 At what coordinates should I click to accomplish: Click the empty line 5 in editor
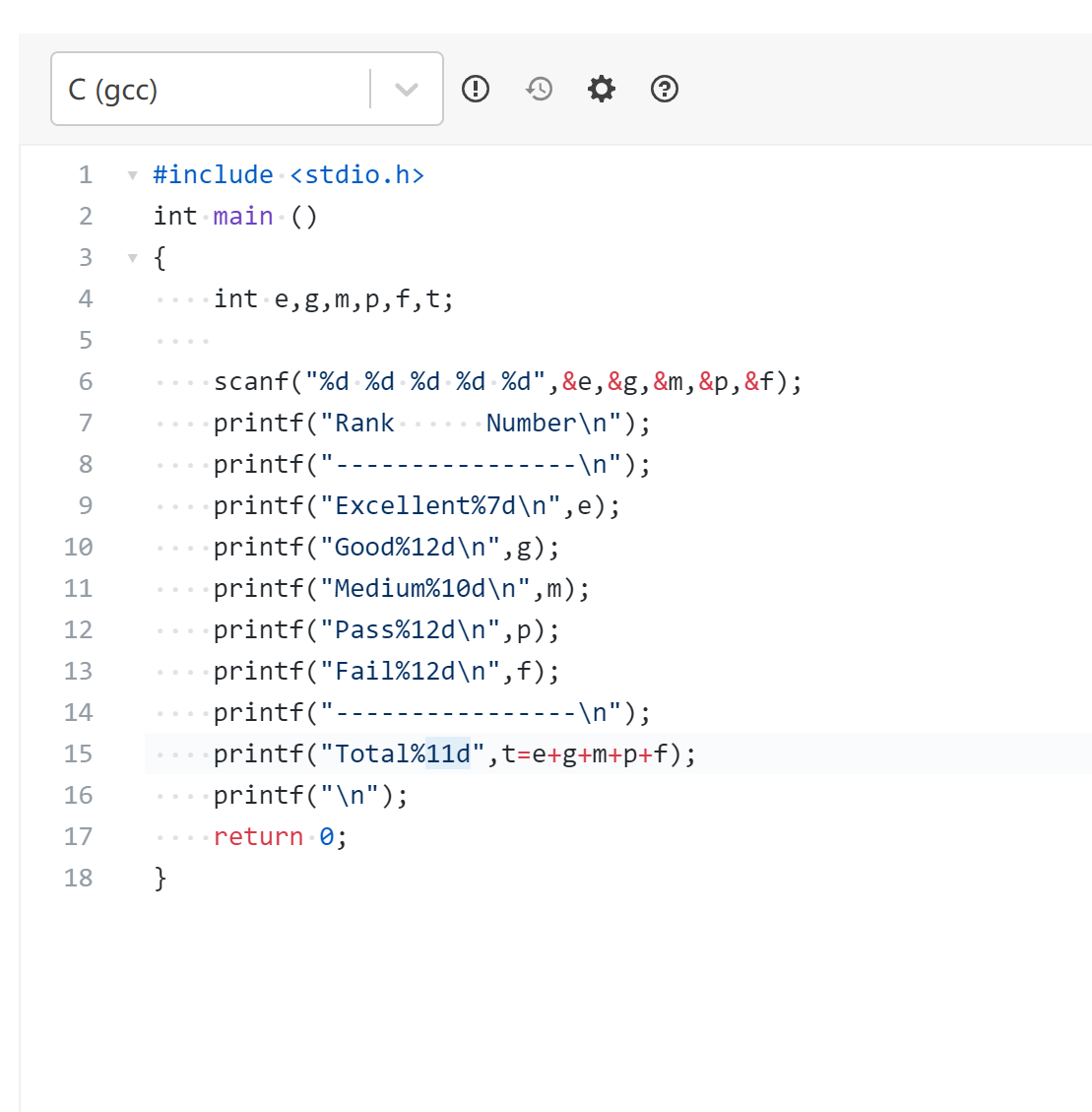tap(394, 341)
